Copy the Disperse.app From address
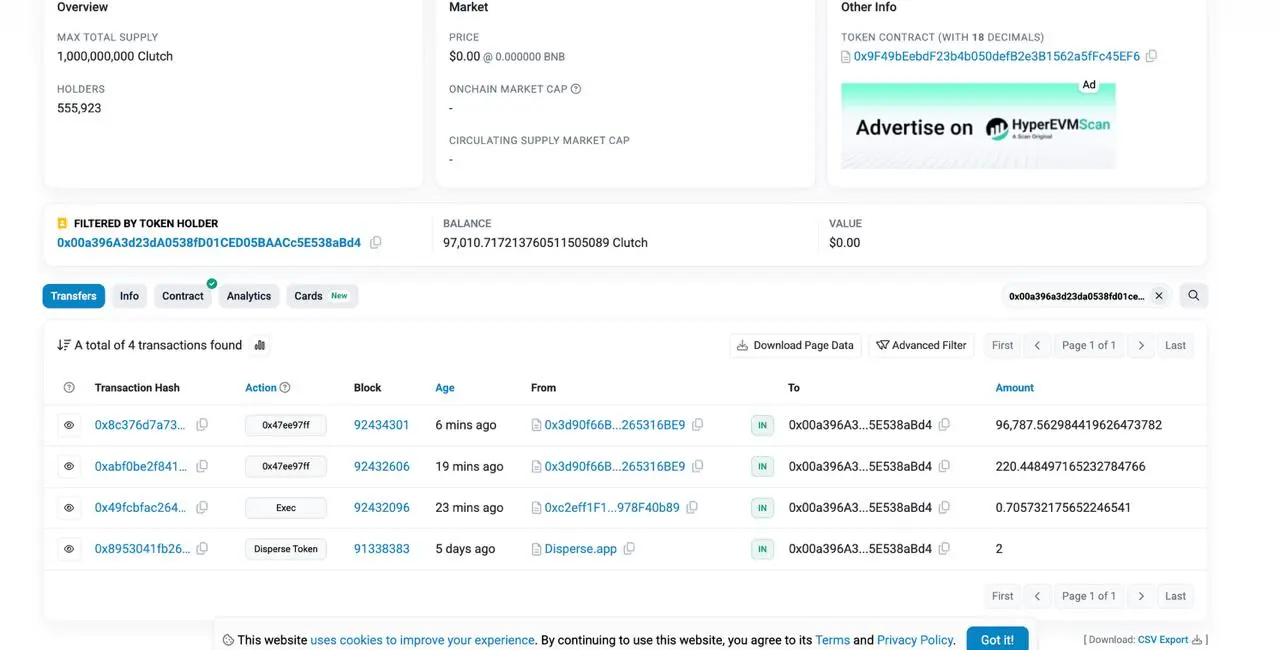The image size is (1280, 650). pyautogui.click(x=629, y=549)
